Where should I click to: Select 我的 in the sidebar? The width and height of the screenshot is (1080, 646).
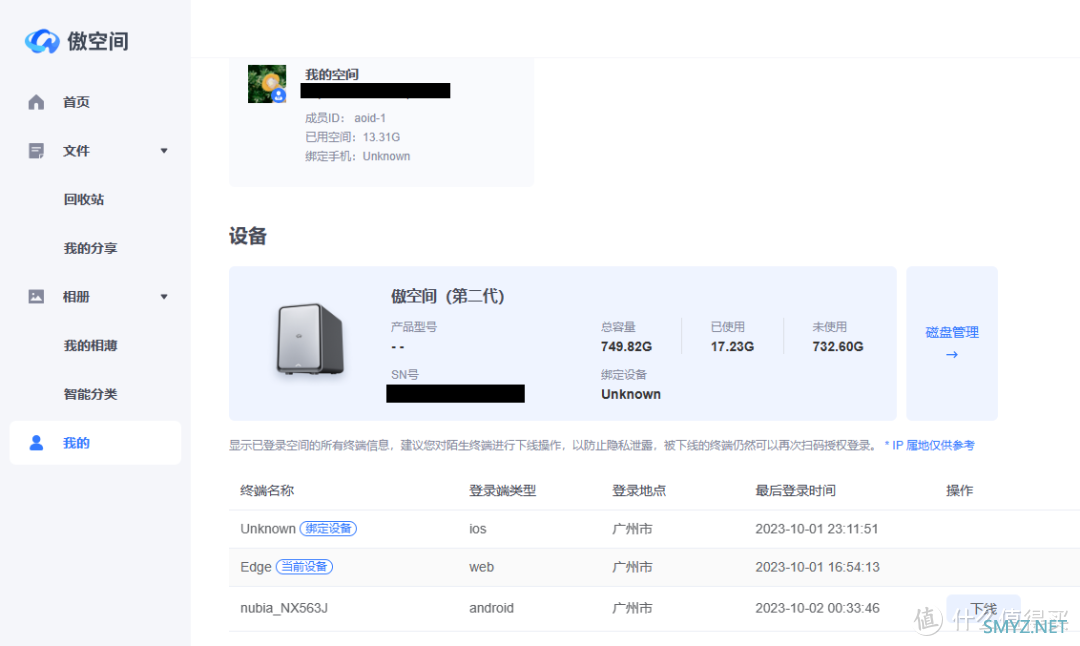coord(96,443)
